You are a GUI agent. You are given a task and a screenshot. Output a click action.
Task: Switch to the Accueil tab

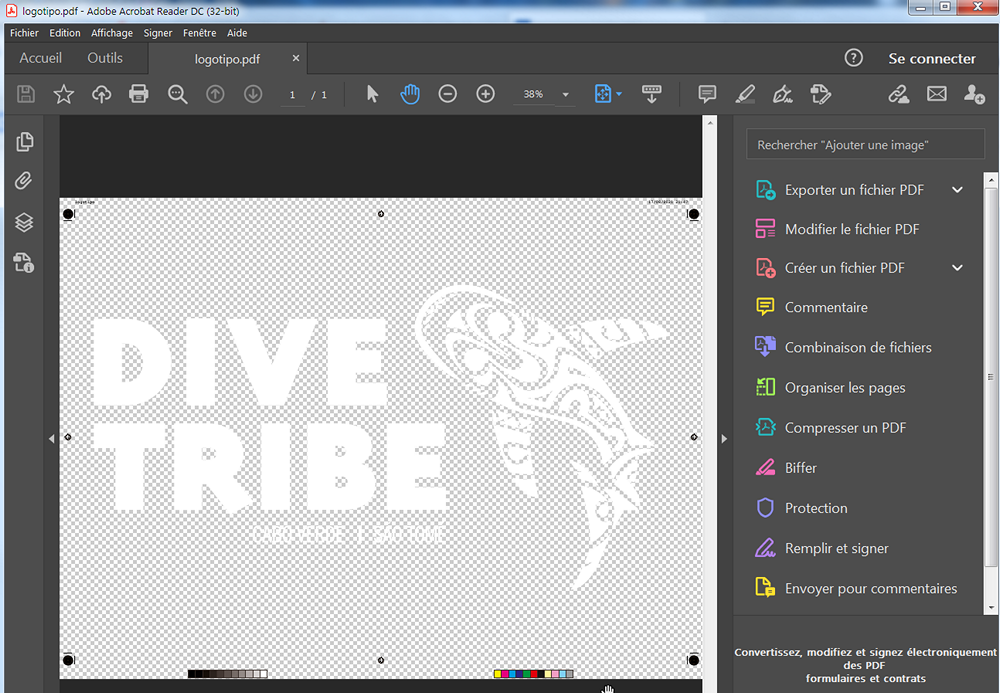click(41, 58)
